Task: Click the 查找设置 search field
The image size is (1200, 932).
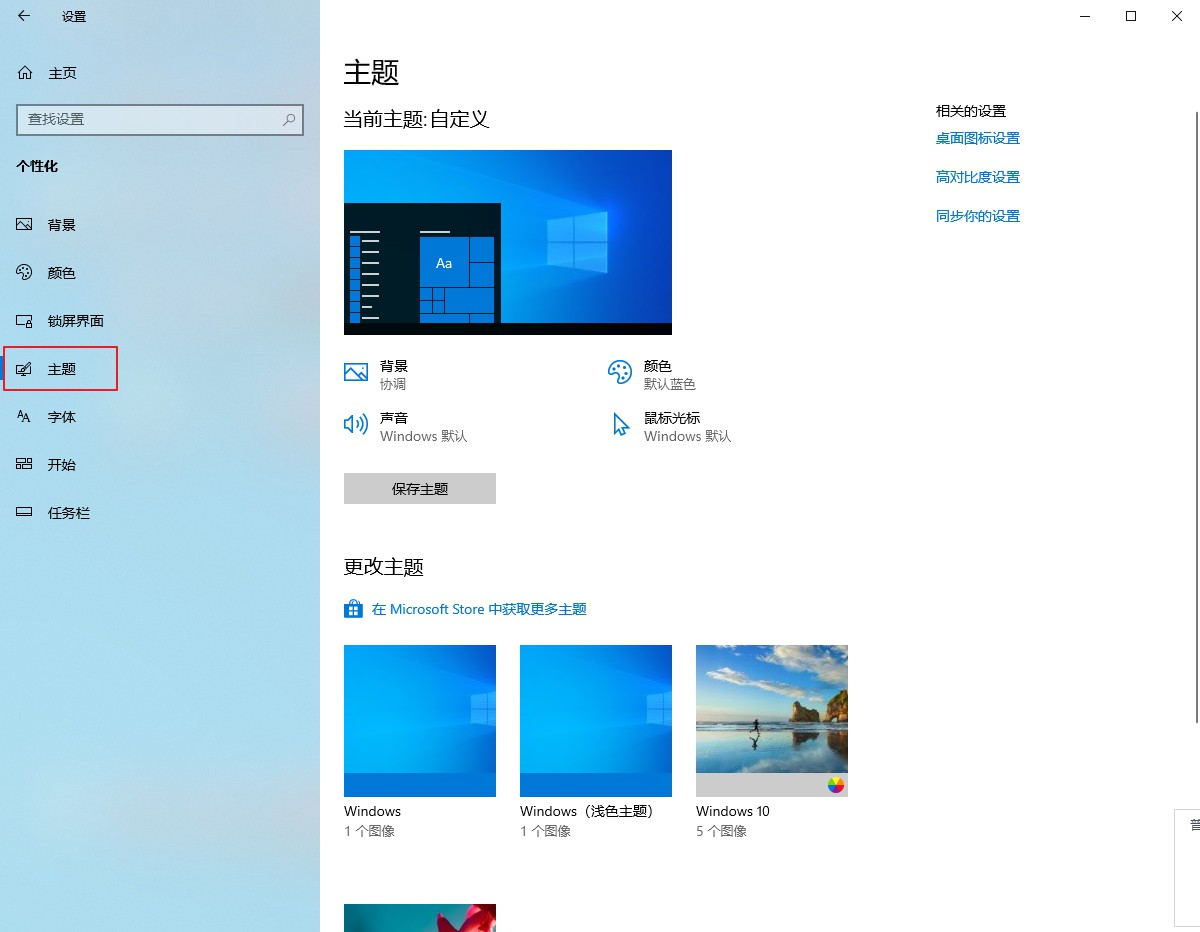Action: pyautogui.click(x=160, y=119)
